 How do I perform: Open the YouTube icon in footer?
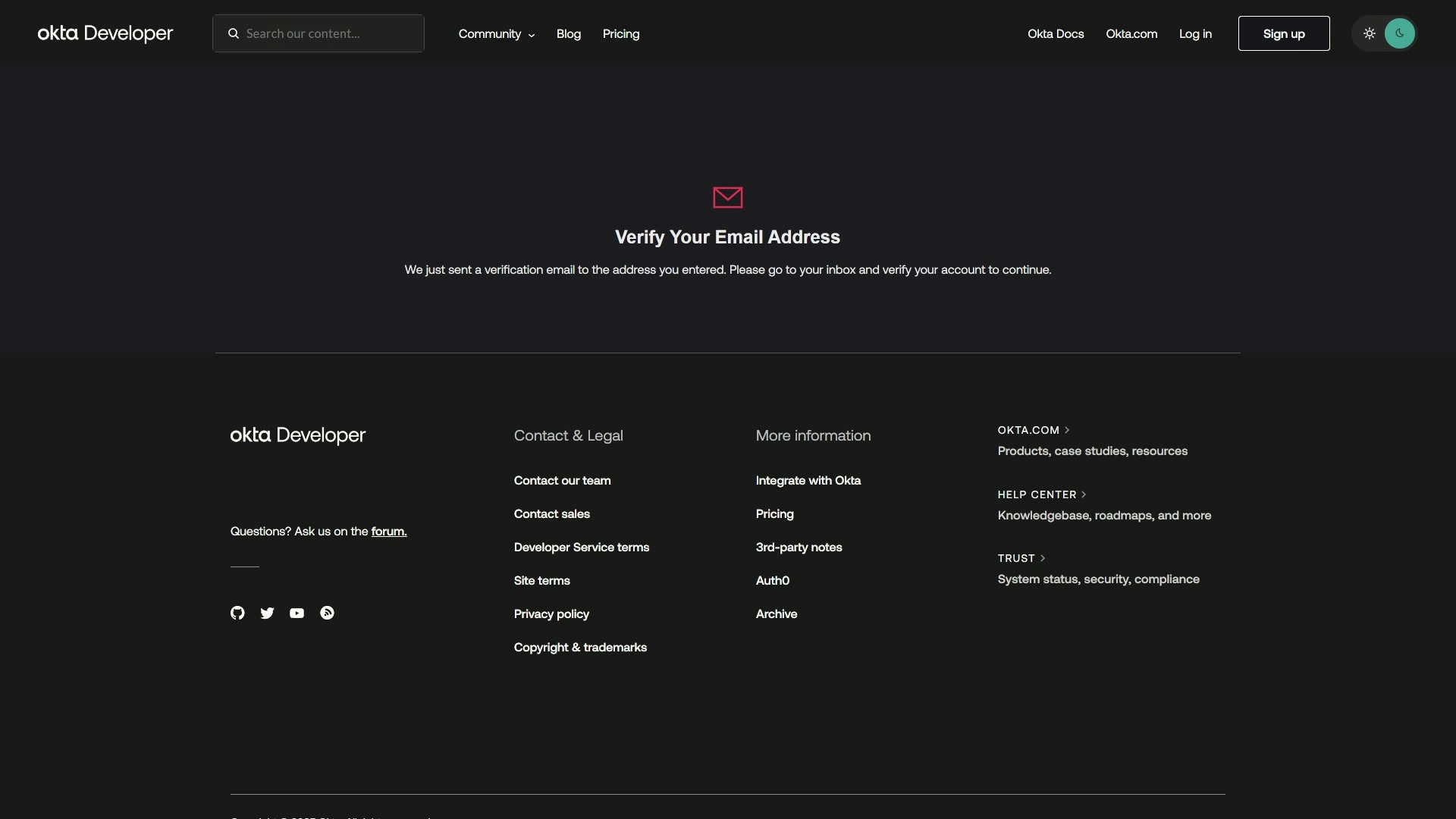coord(297,613)
